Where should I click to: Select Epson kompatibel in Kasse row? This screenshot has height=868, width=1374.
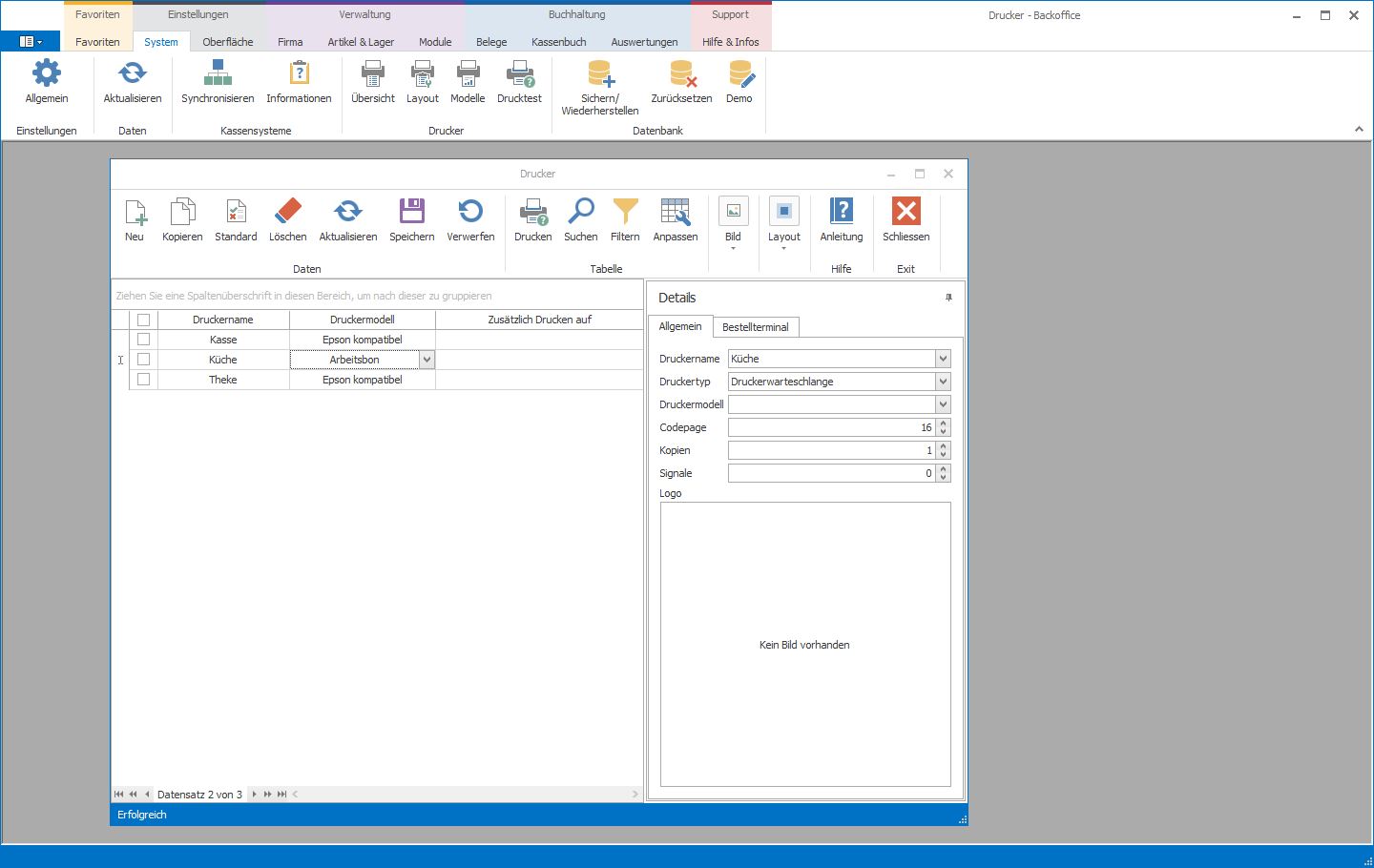pos(363,340)
